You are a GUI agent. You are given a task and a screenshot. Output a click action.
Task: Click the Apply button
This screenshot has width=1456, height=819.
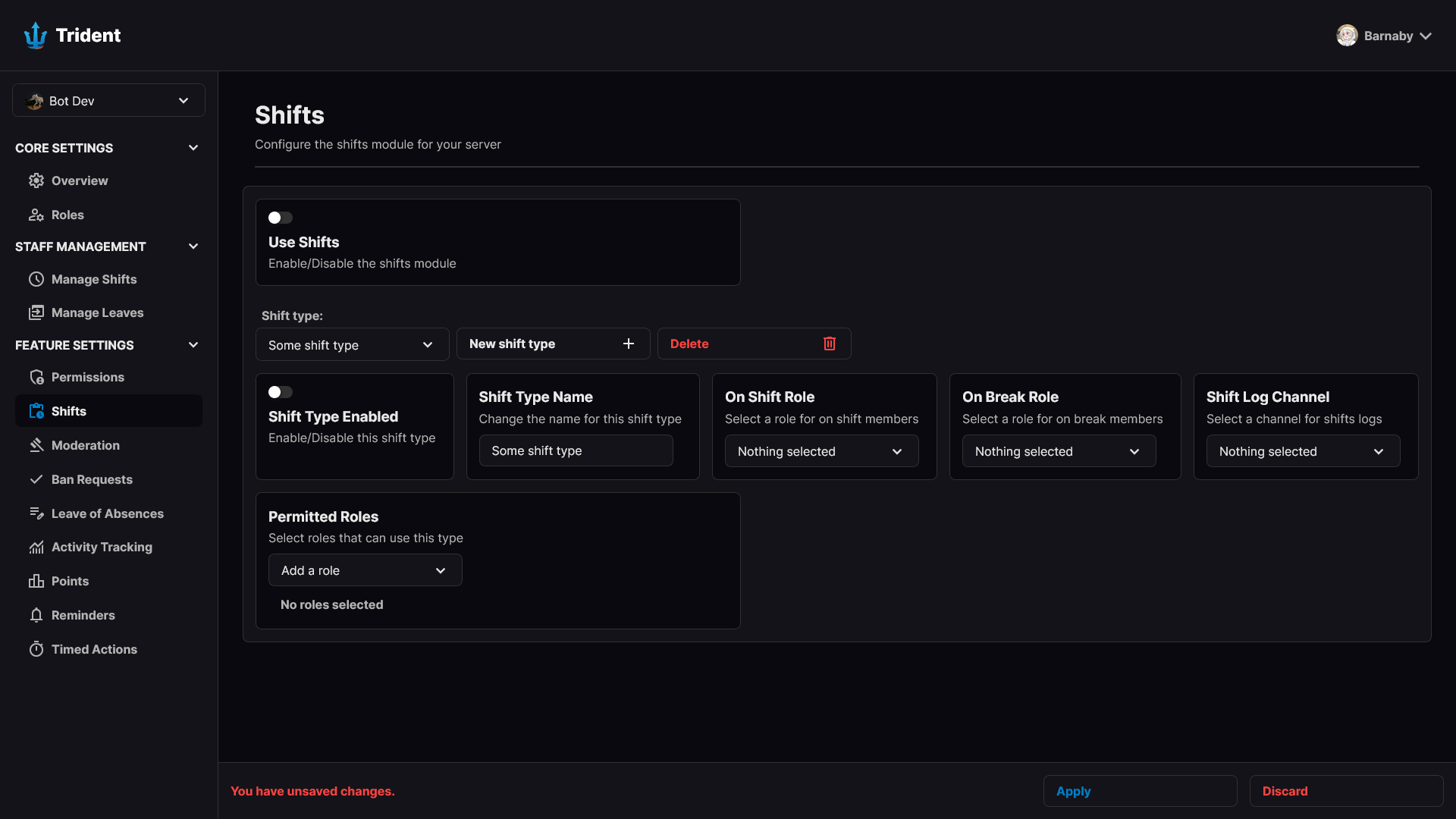coord(1140,791)
